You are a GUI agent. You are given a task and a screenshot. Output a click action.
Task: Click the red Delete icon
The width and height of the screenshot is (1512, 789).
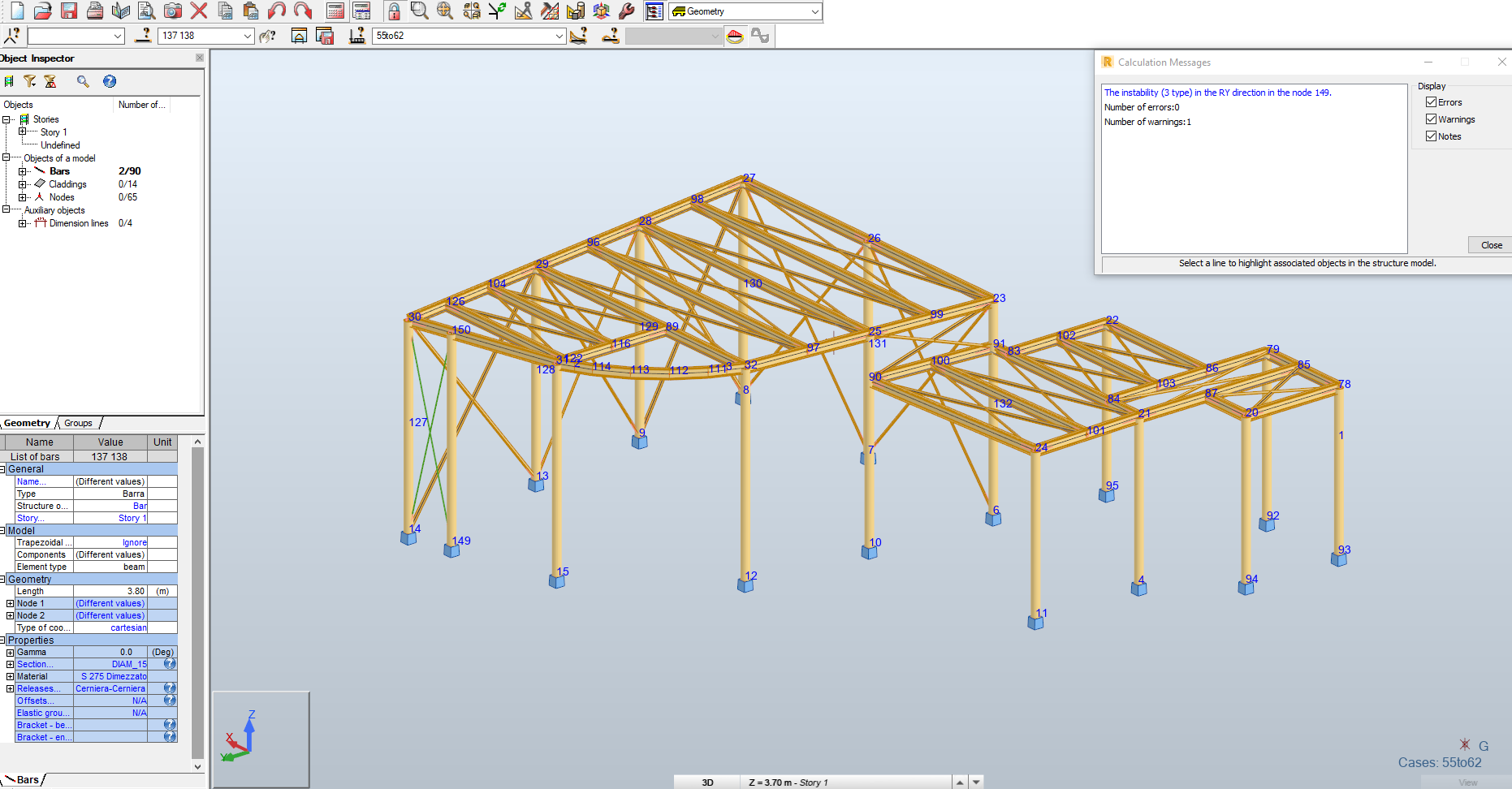point(197,11)
